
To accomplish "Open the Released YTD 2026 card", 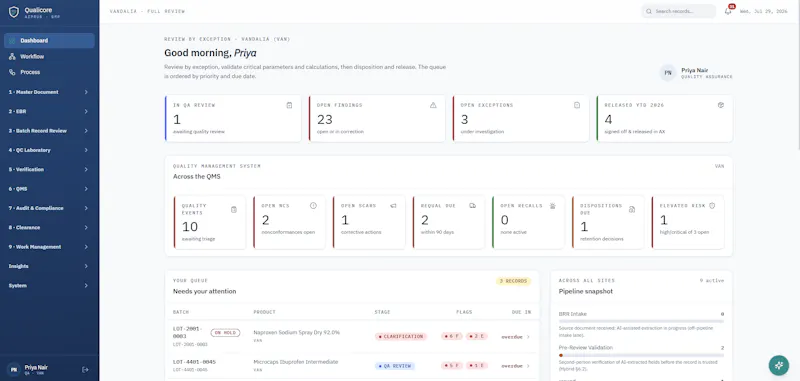I will pyautogui.click(x=665, y=118).
